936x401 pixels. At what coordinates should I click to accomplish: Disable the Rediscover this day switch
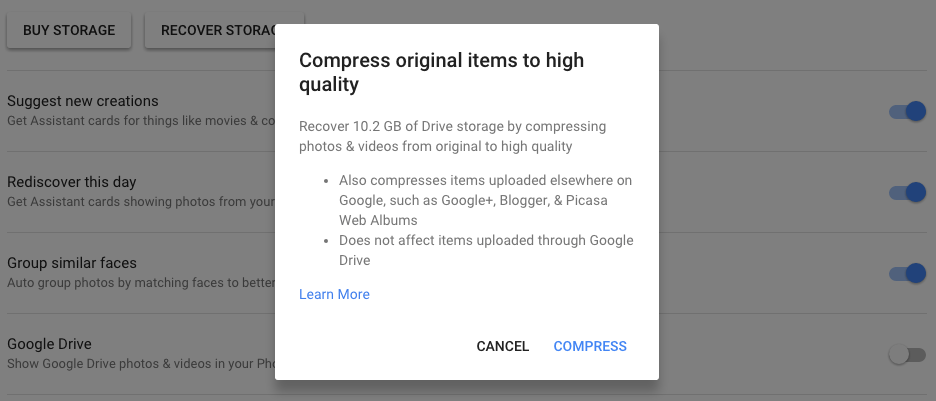click(x=908, y=192)
